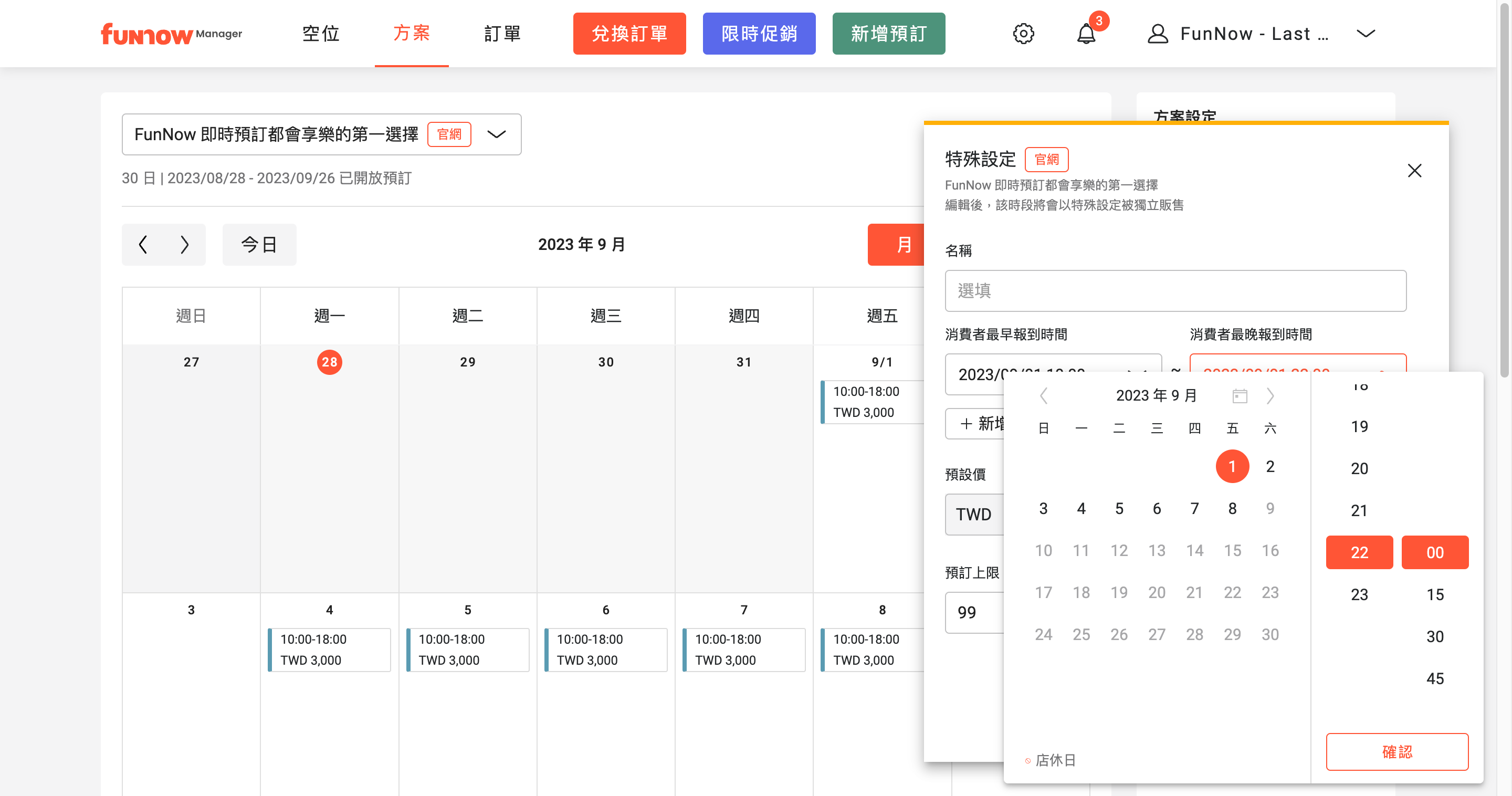Expand the FunNow account dropdown chevron

(1365, 34)
